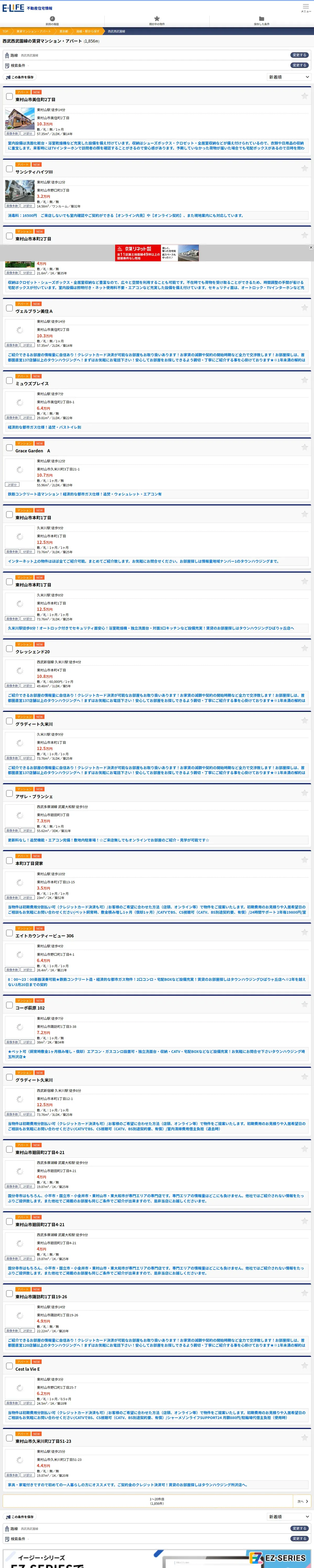Favorite star for コーポ萩原102 listing
This screenshot has height=1568, width=314.
click(304, 1005)
